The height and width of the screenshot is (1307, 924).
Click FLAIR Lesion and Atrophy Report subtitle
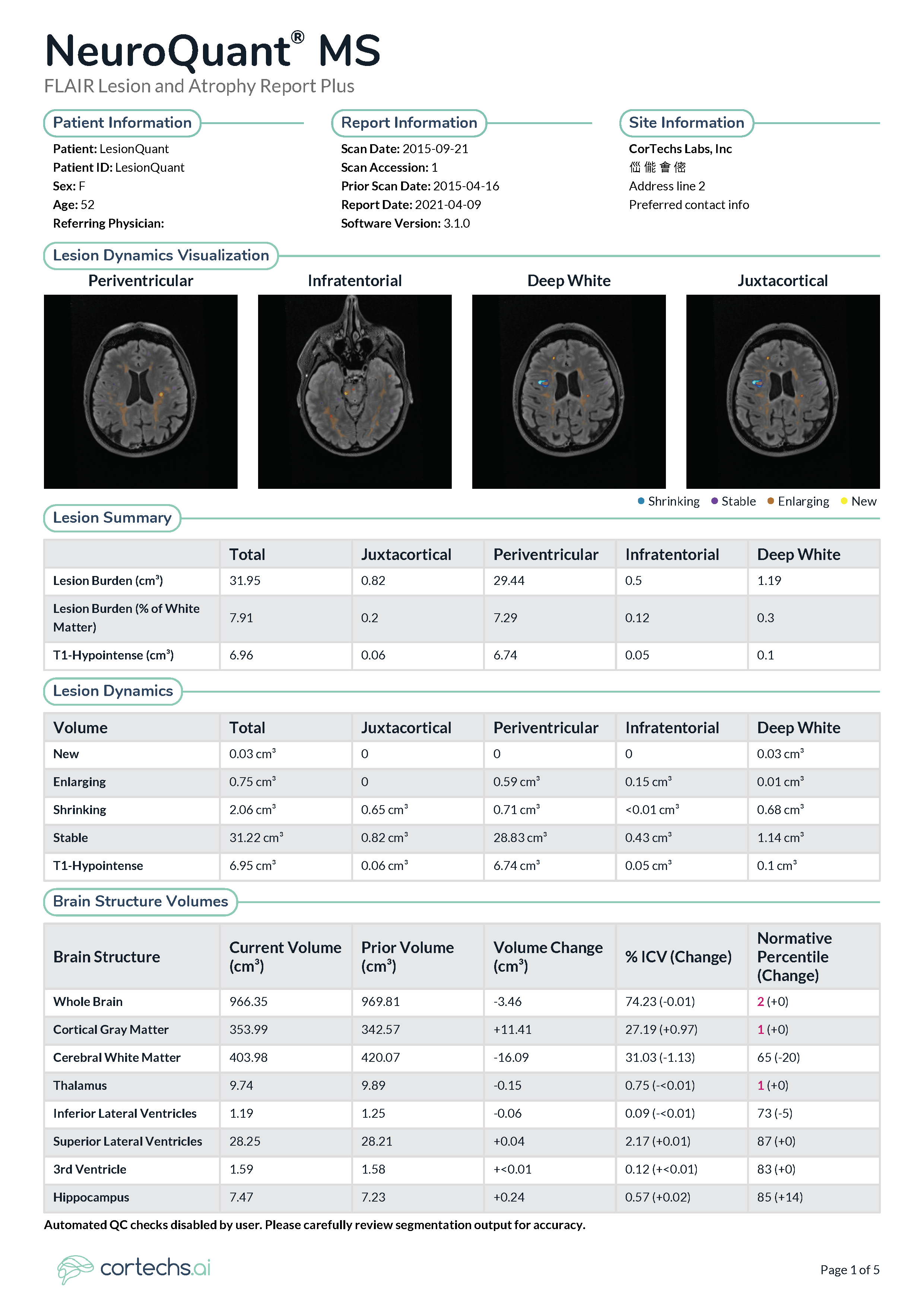click(199, 86)
